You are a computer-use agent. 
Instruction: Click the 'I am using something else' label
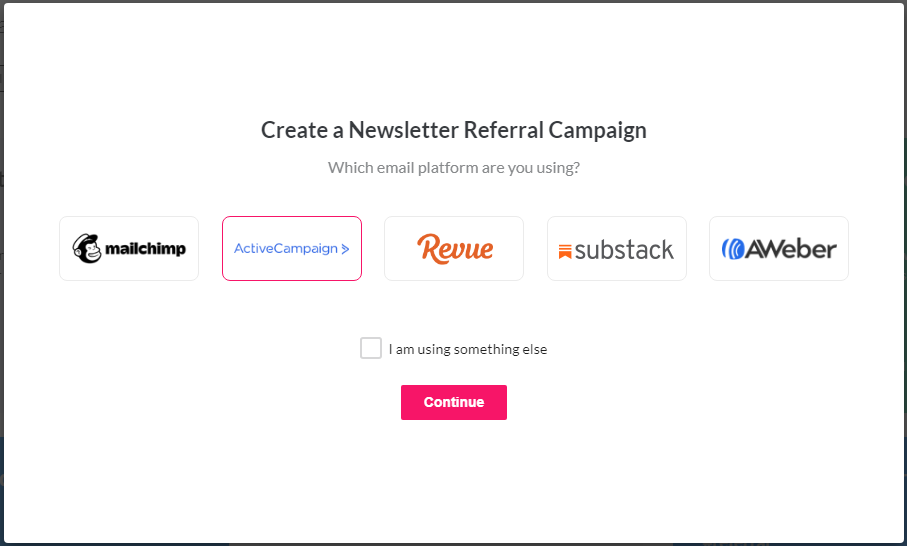click(x=468, y=349)
